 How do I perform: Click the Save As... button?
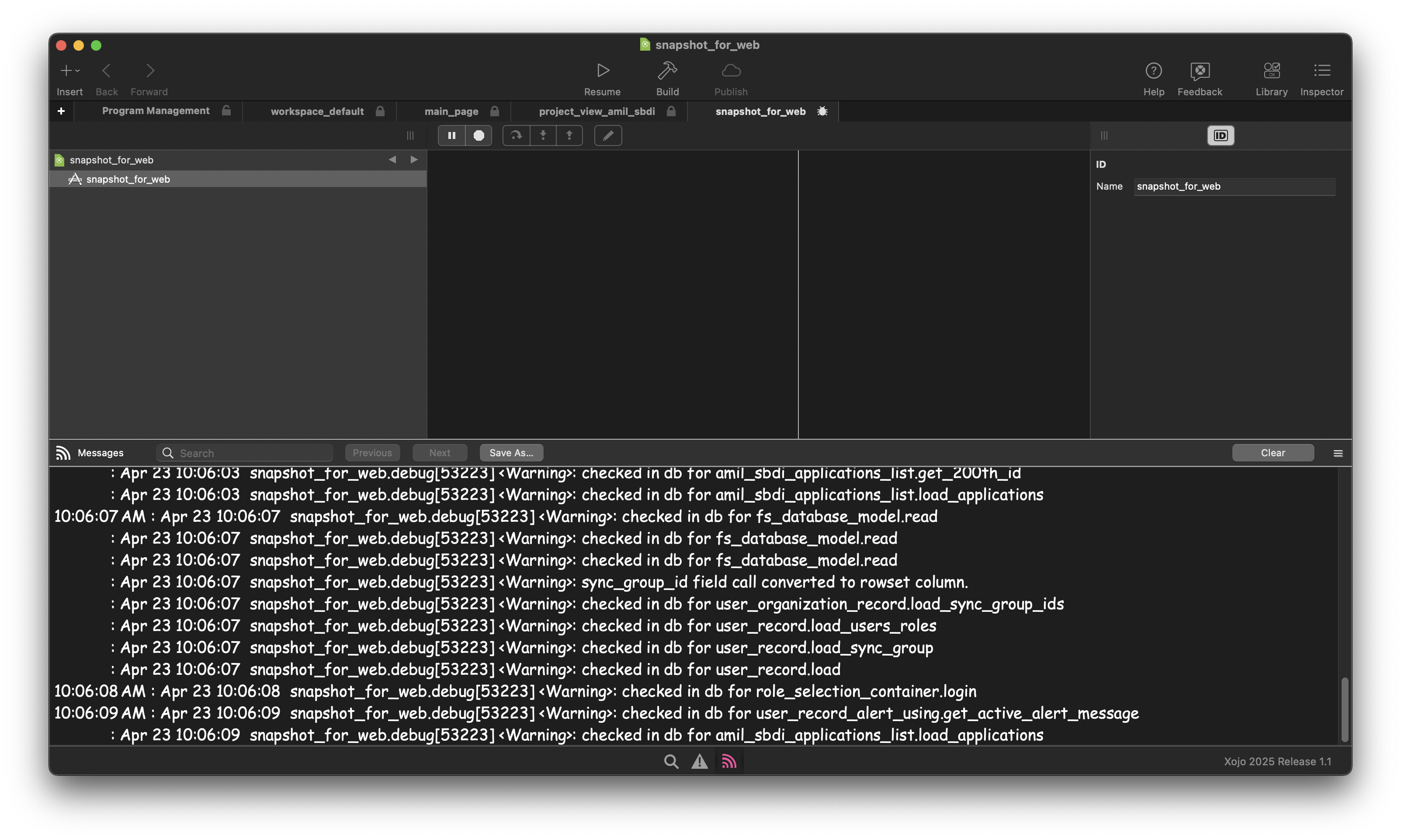click(511, 453)
